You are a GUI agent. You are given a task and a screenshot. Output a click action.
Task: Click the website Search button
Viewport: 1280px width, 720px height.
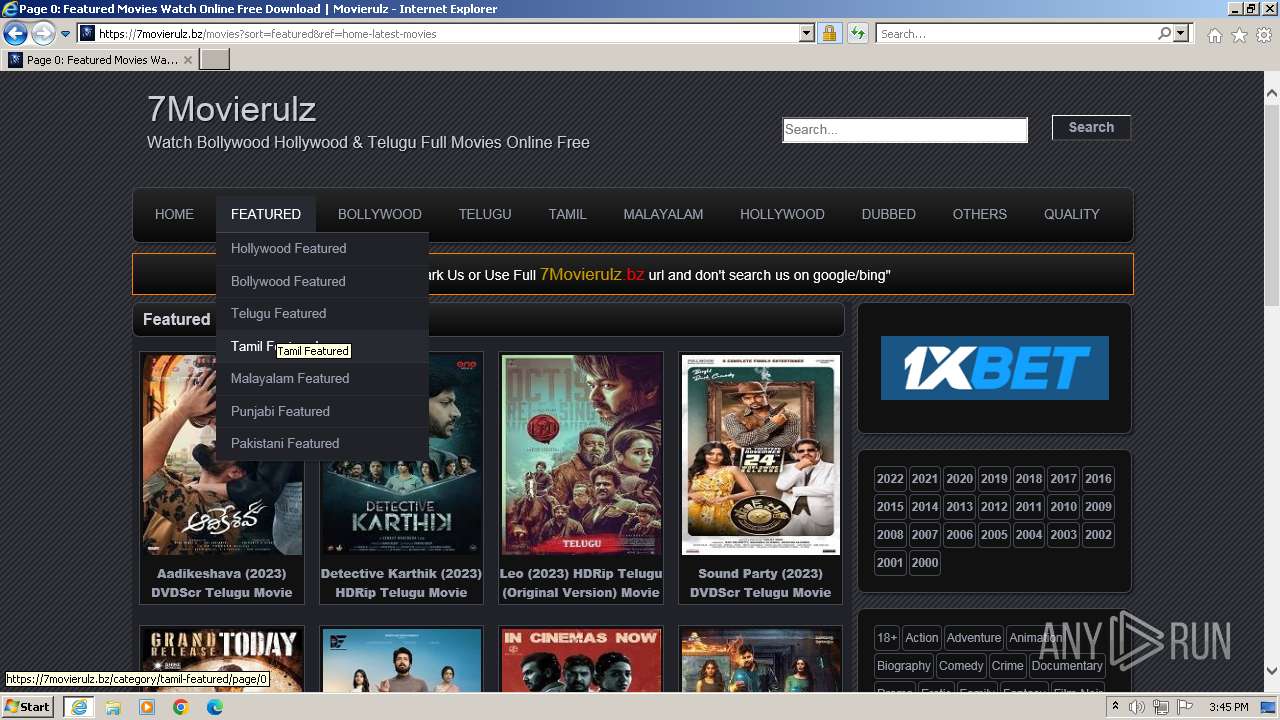click(x=1091, y=127)
